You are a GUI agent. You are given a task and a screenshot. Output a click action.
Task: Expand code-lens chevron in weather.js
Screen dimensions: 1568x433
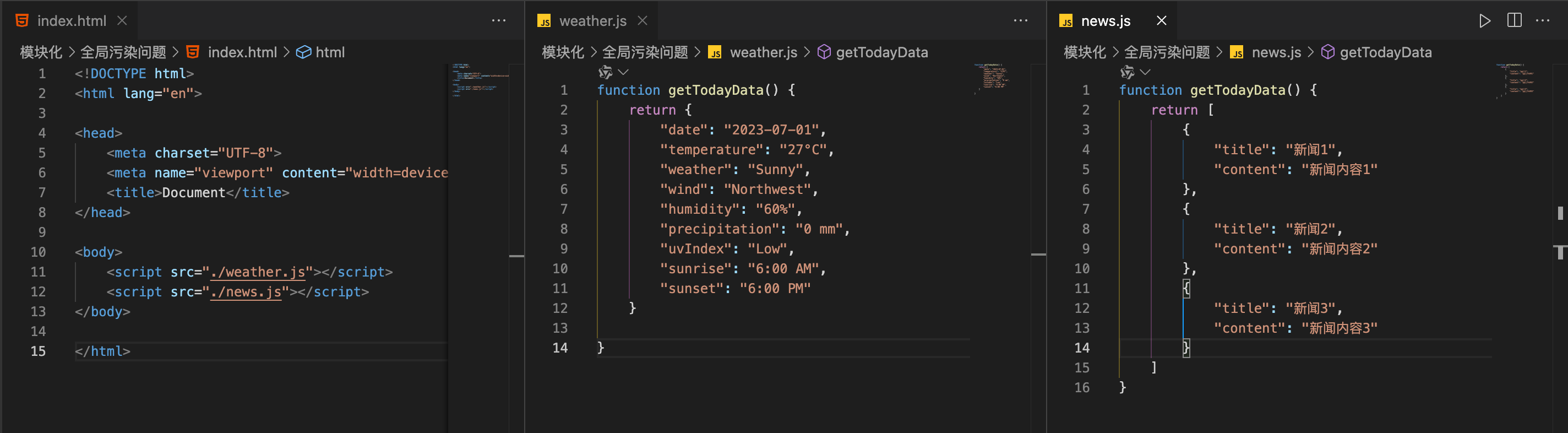coord(623,73)
